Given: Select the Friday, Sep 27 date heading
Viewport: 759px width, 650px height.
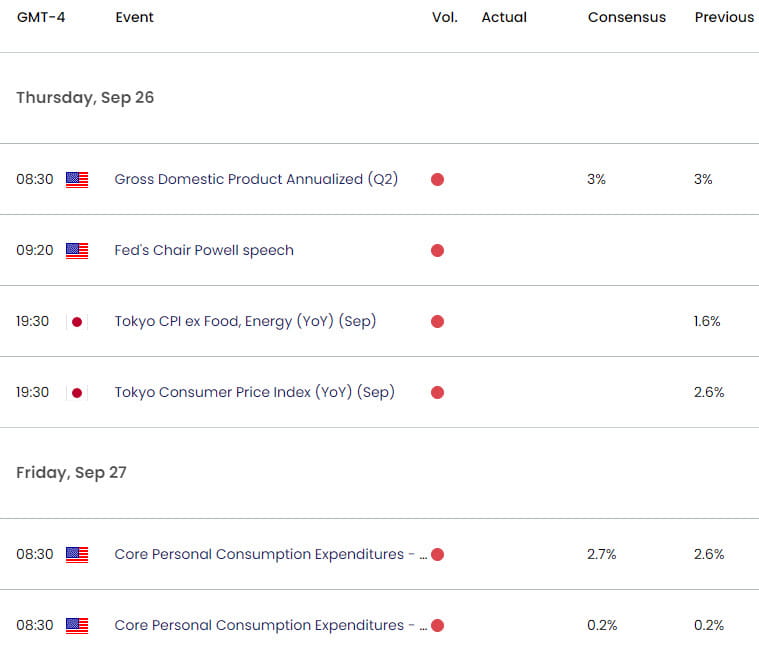Looking at the screenshot, I should (x=72, y=473).
